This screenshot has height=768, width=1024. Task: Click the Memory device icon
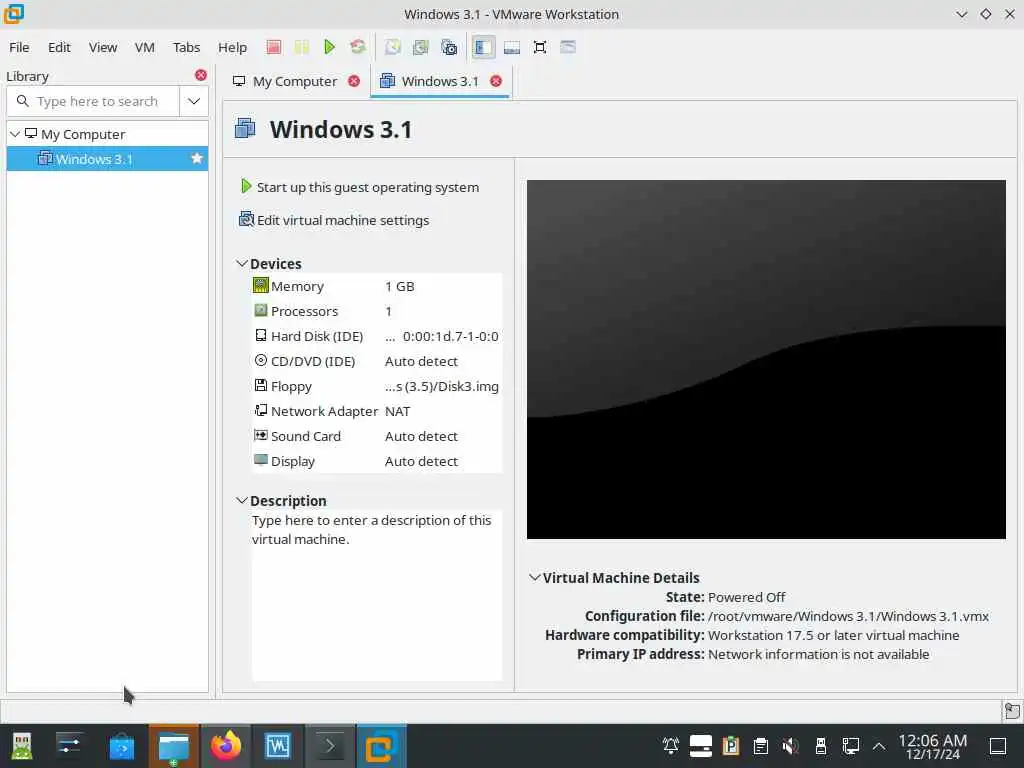coord(261,285)
